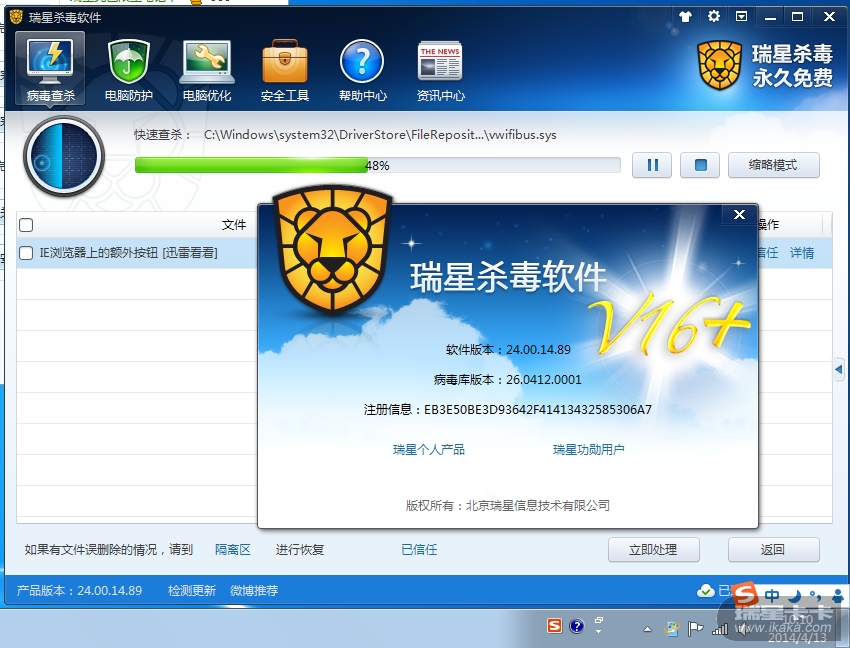Switch to the 电脑防护 protection tab

(x=128, y=70)
